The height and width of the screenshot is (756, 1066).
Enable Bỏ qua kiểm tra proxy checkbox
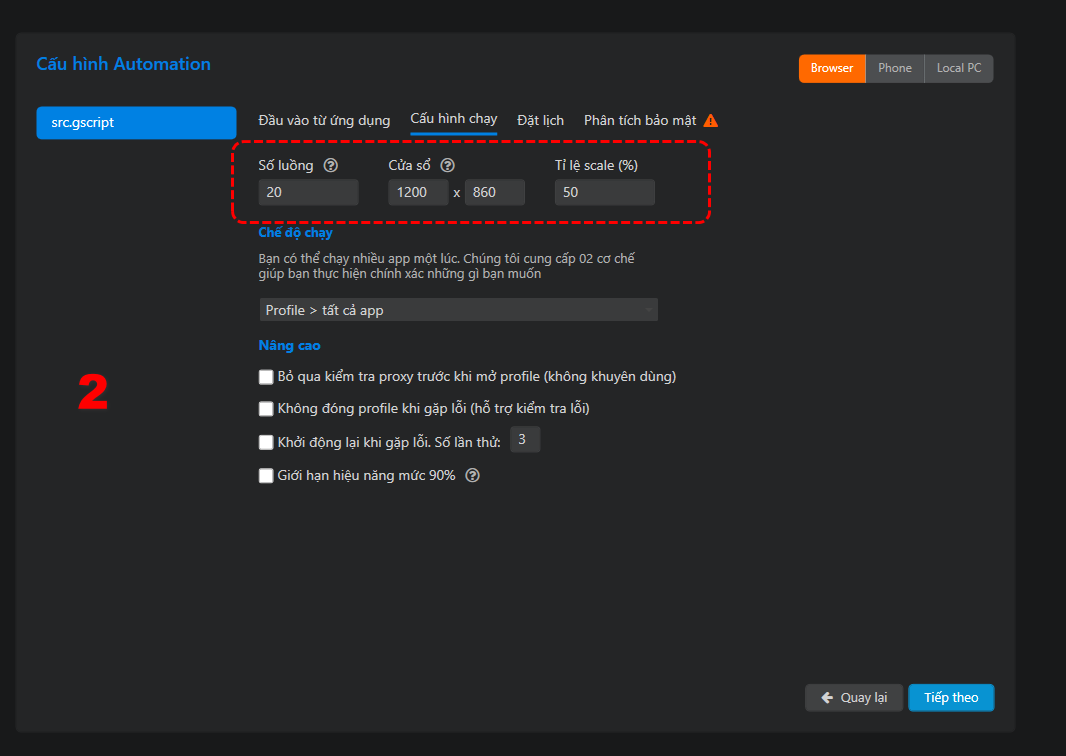pos(266,377)
